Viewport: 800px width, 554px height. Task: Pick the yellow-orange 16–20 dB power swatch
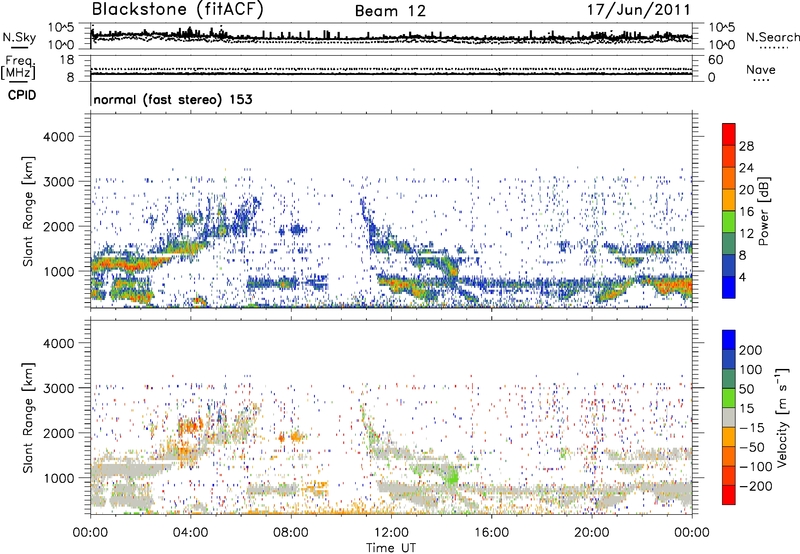[x=729, y=199]
